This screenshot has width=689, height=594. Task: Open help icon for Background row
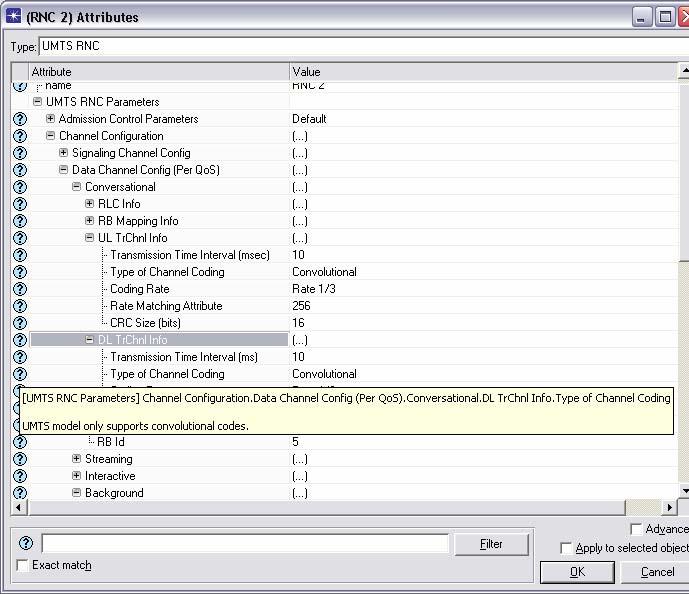tap(20, 493)
